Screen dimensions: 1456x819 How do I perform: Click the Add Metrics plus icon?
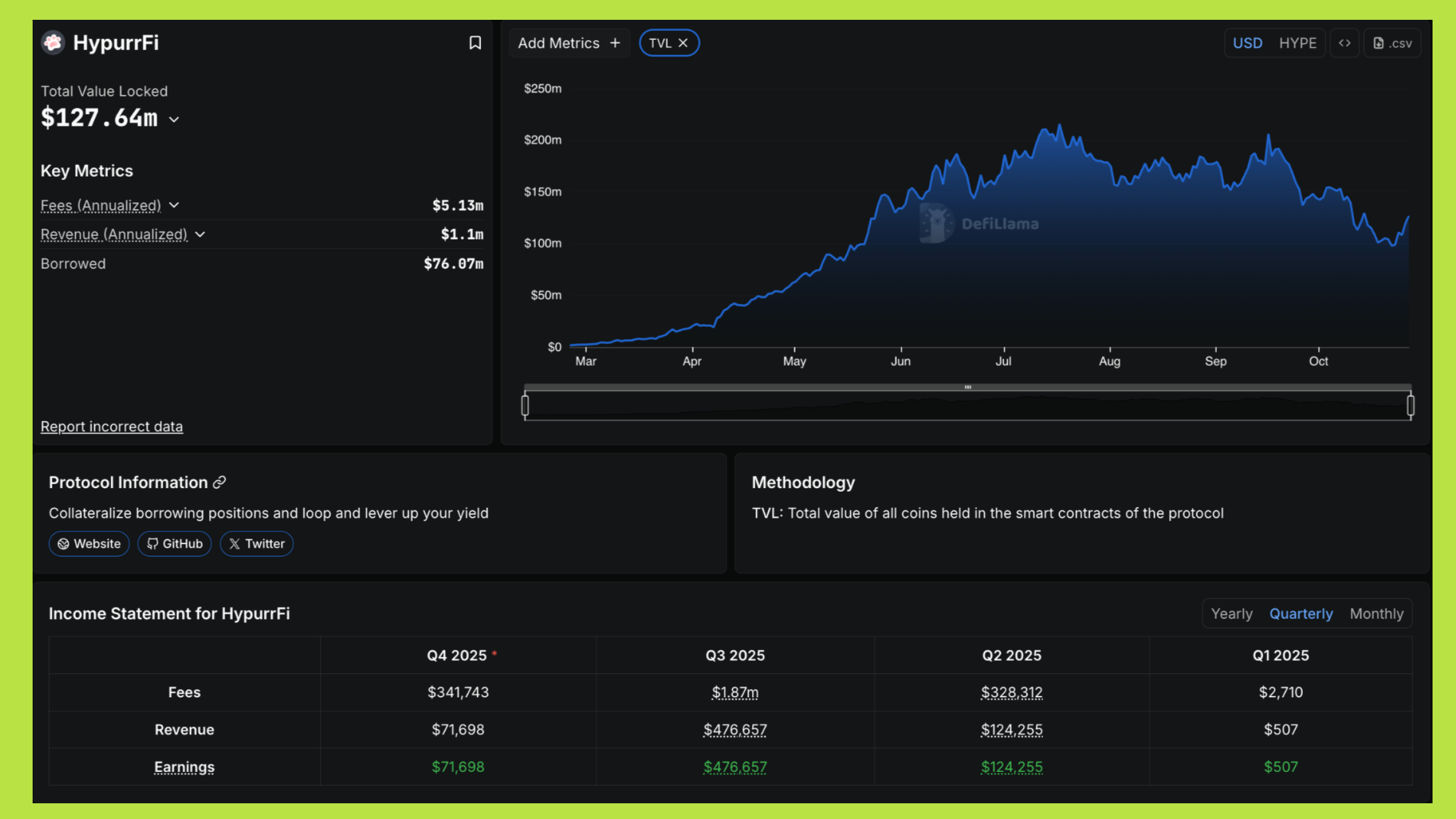click(615, 43)
